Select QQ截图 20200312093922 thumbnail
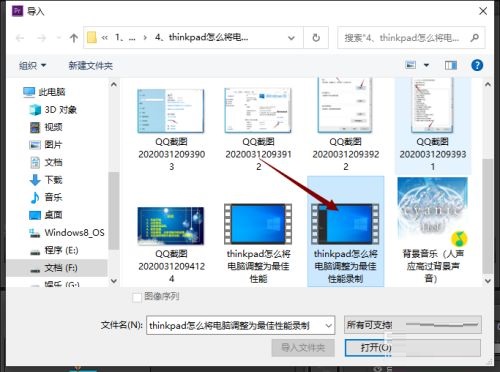The image size is (500, 372). [x=345, y=105]
